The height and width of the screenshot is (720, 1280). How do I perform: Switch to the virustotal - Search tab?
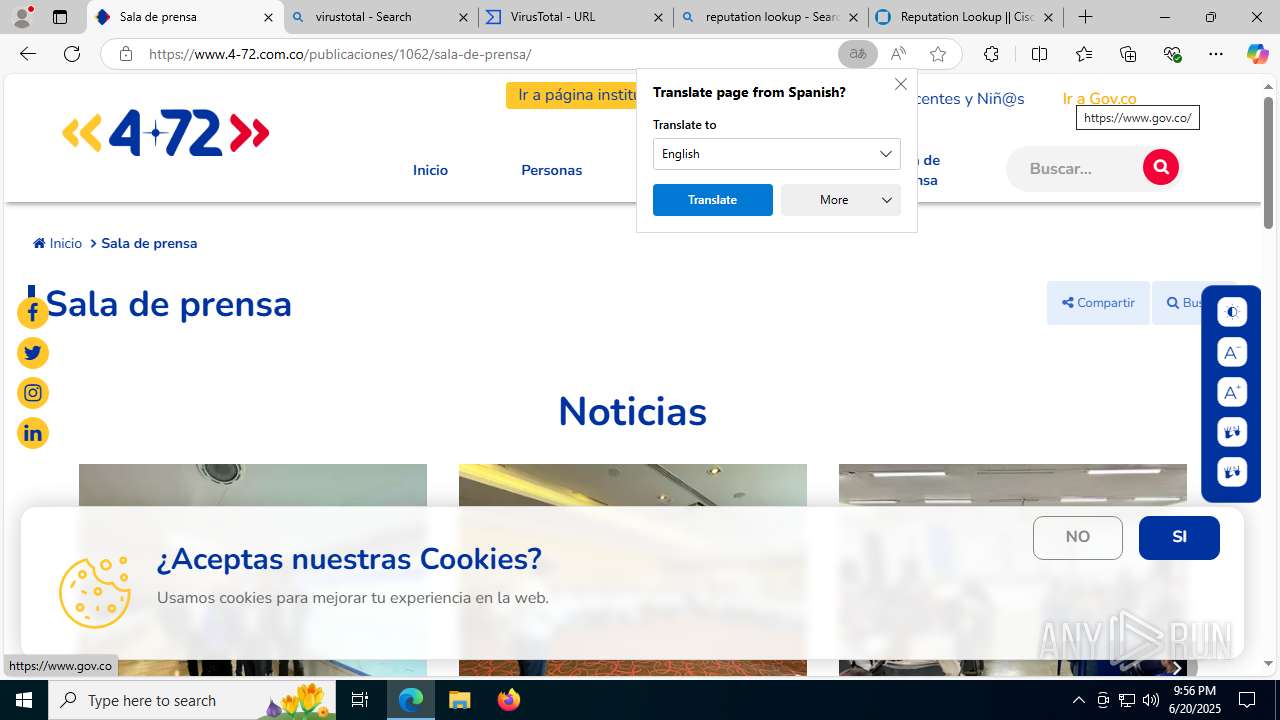click(x=380, y=17)
